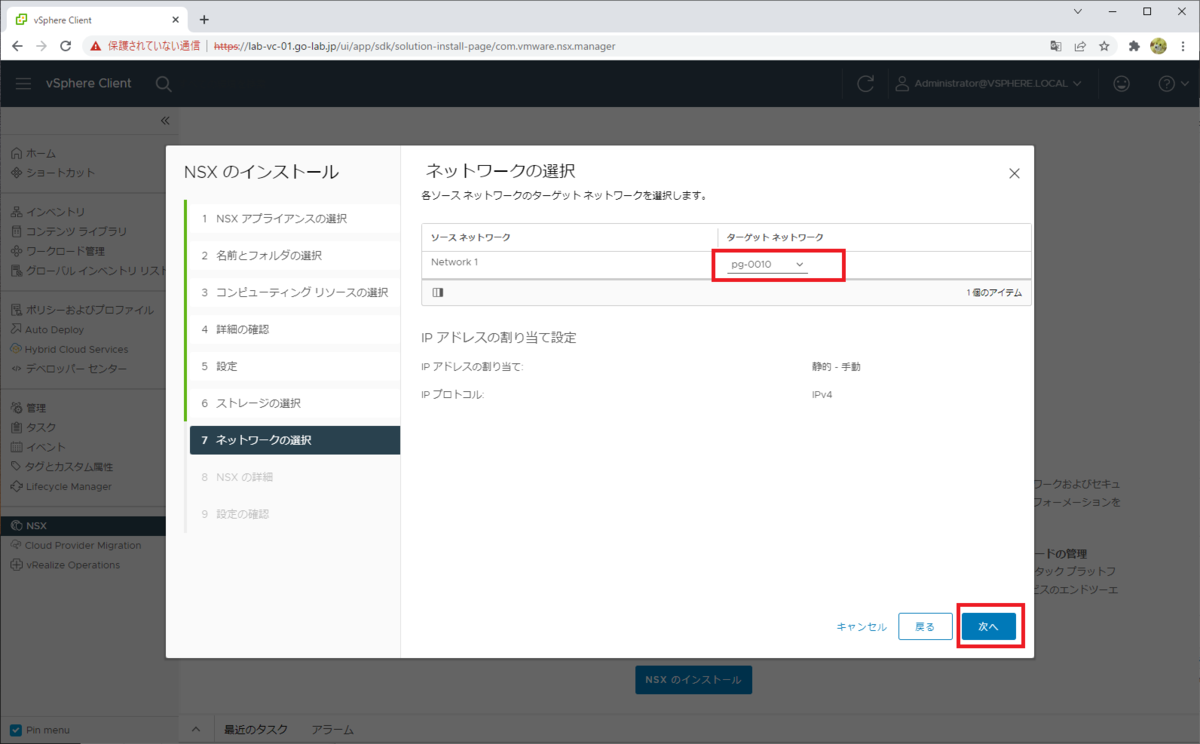Select step 7 ネットワークの選択

click(295, 440)
